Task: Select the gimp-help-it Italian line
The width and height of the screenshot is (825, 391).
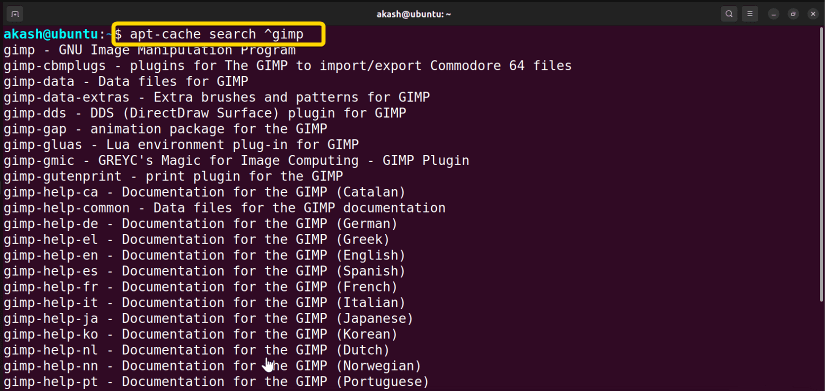Action: pos(205,303)
